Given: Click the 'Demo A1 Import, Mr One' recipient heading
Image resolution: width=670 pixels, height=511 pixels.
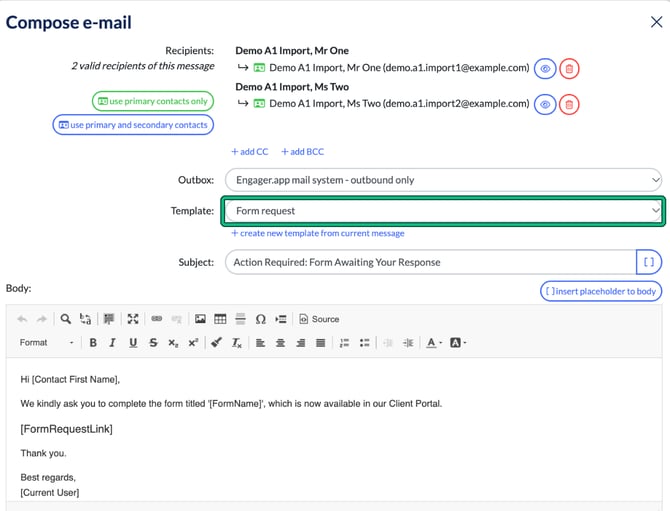Looking at the screenshot, I should coord(292,50).
